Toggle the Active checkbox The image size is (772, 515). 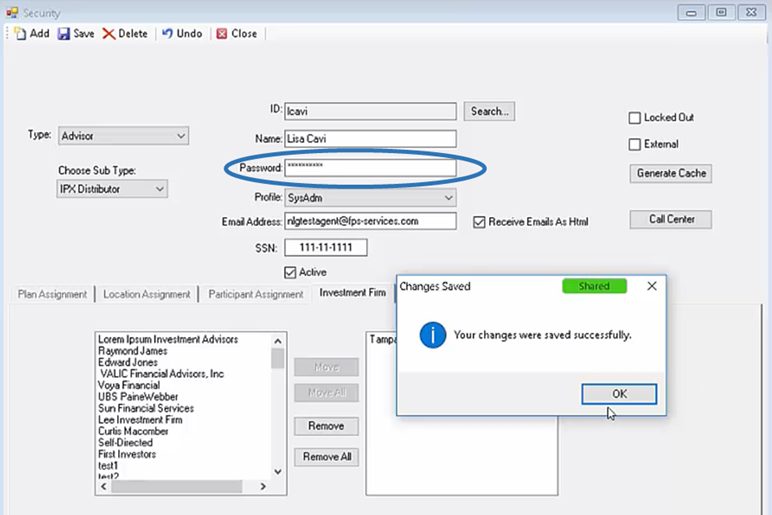coord(291,272)
